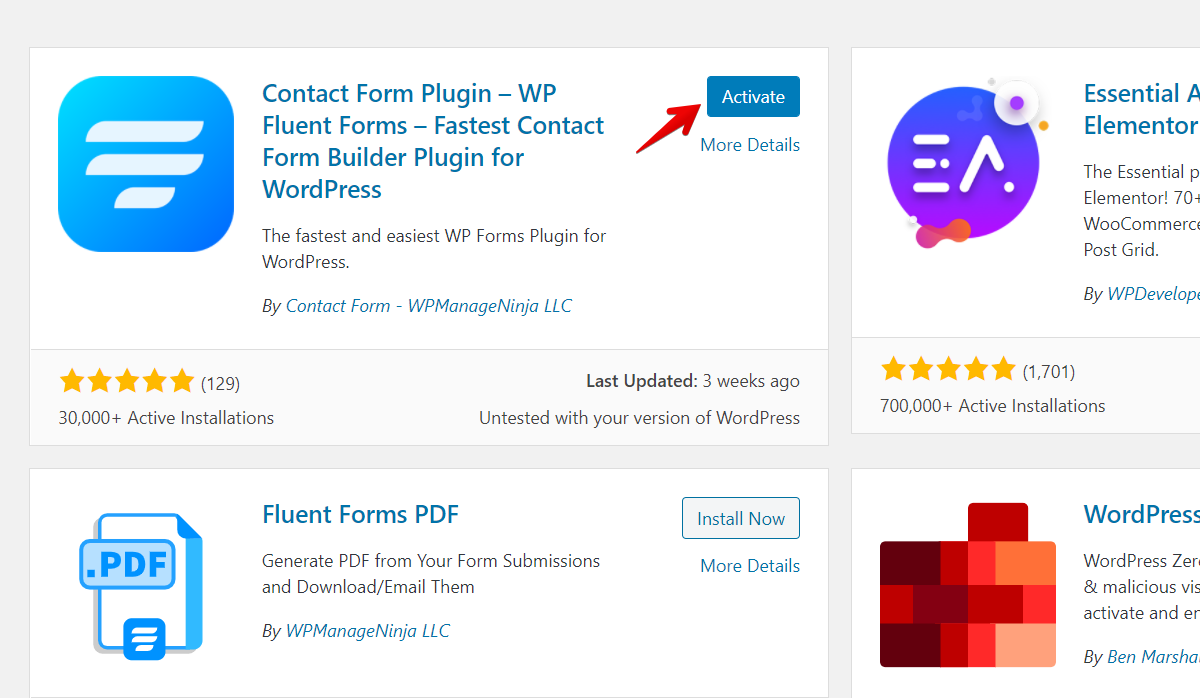Click the five-star rating of WP Fluent Forms
This screenshot has width=1200, height=698.
(x=127, y=381)
